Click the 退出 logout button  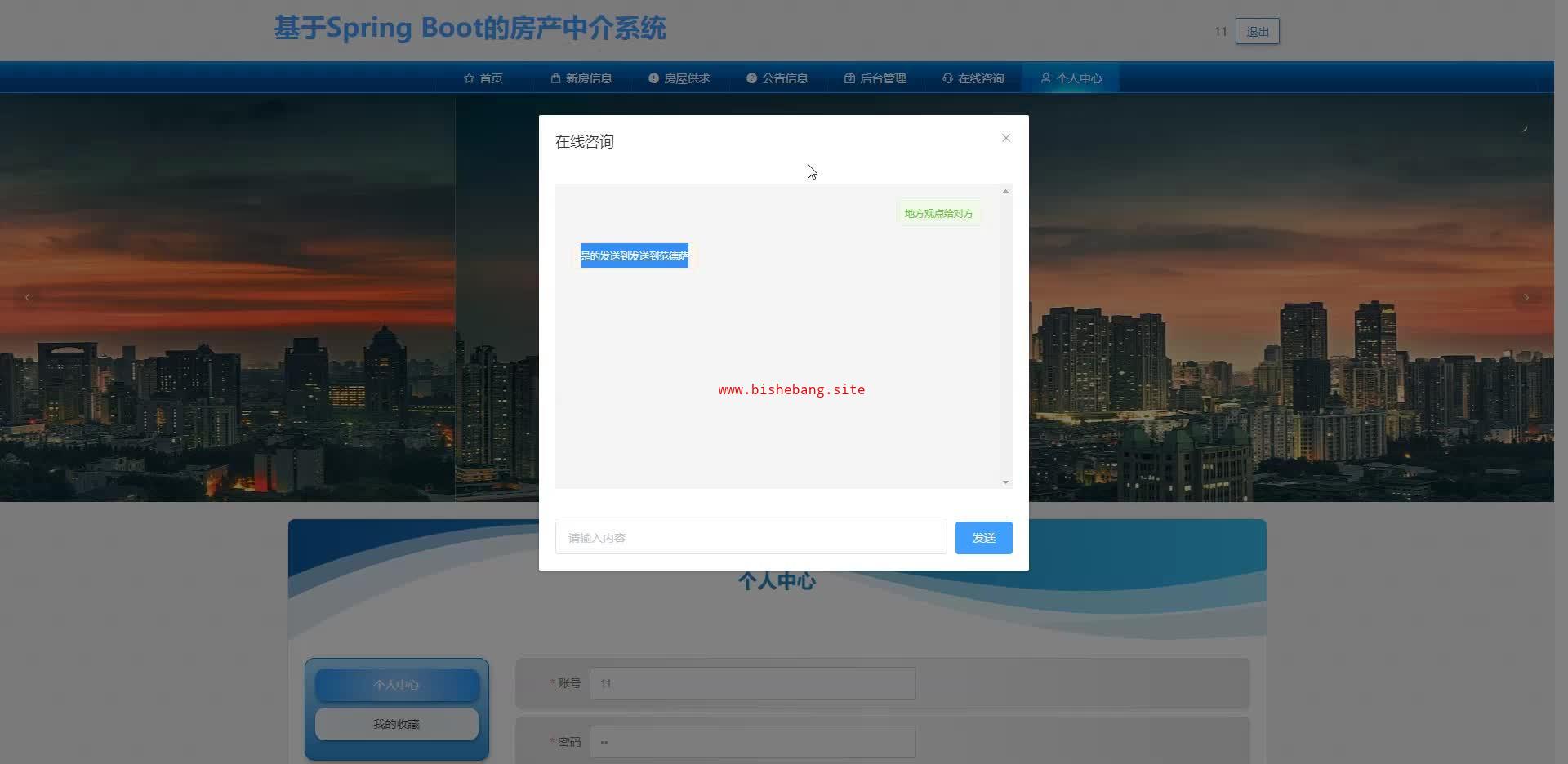[x=1257, y=31]
